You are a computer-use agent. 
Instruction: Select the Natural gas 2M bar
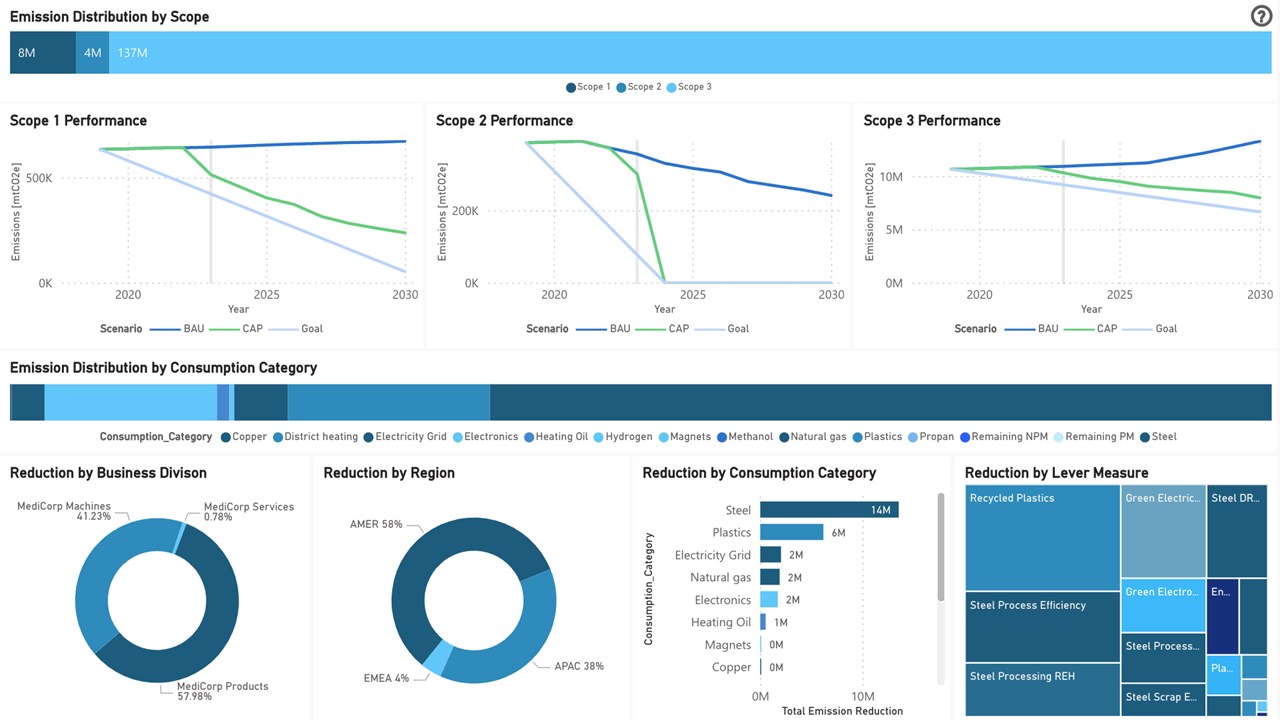(769, 577)
